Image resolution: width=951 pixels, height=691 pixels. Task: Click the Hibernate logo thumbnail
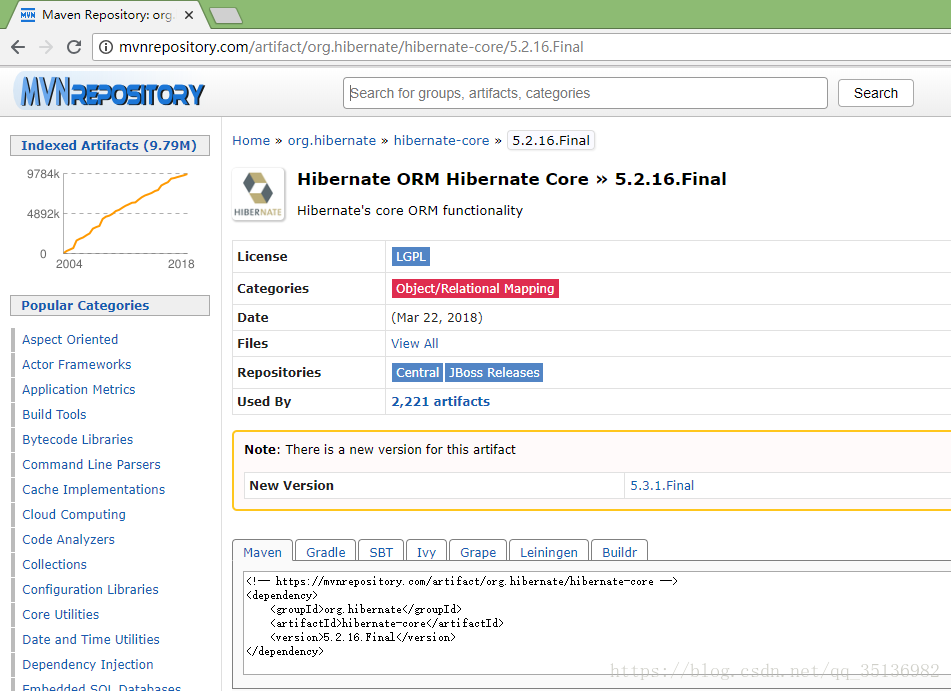point(258,194)
